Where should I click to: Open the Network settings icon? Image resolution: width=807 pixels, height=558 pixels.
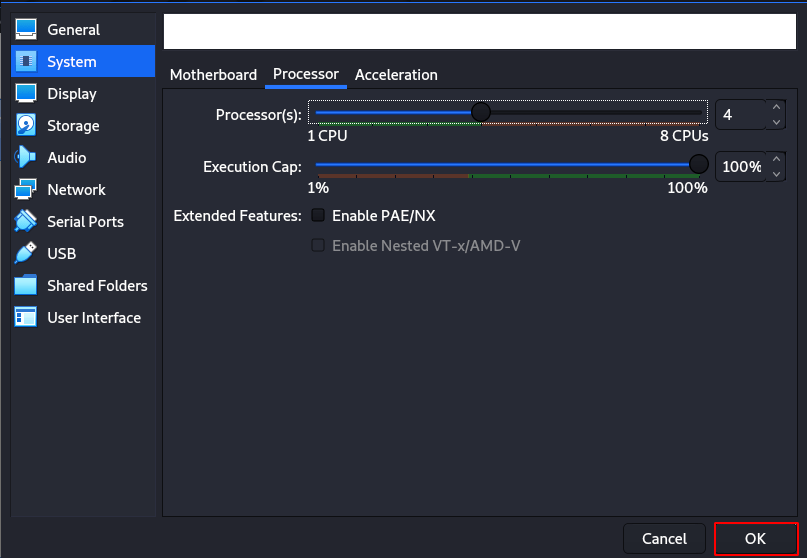(x=26, y=189)
